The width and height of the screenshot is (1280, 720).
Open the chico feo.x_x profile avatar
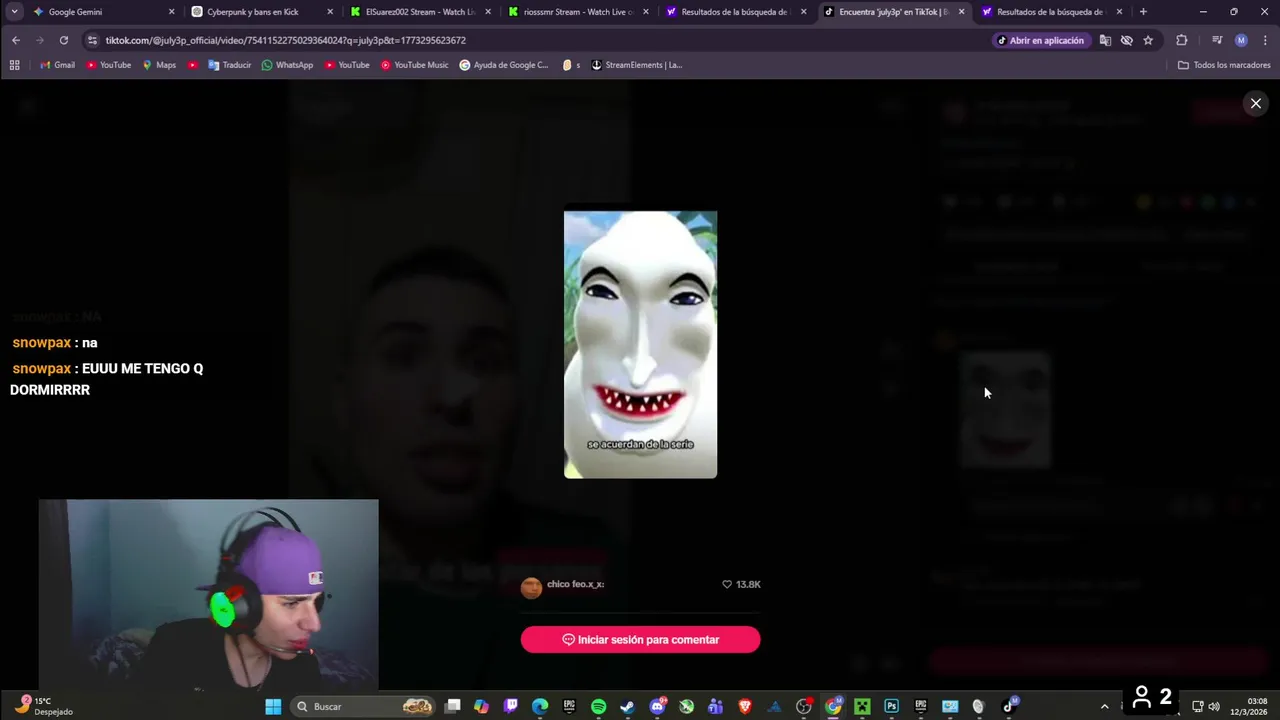[531, 588]
